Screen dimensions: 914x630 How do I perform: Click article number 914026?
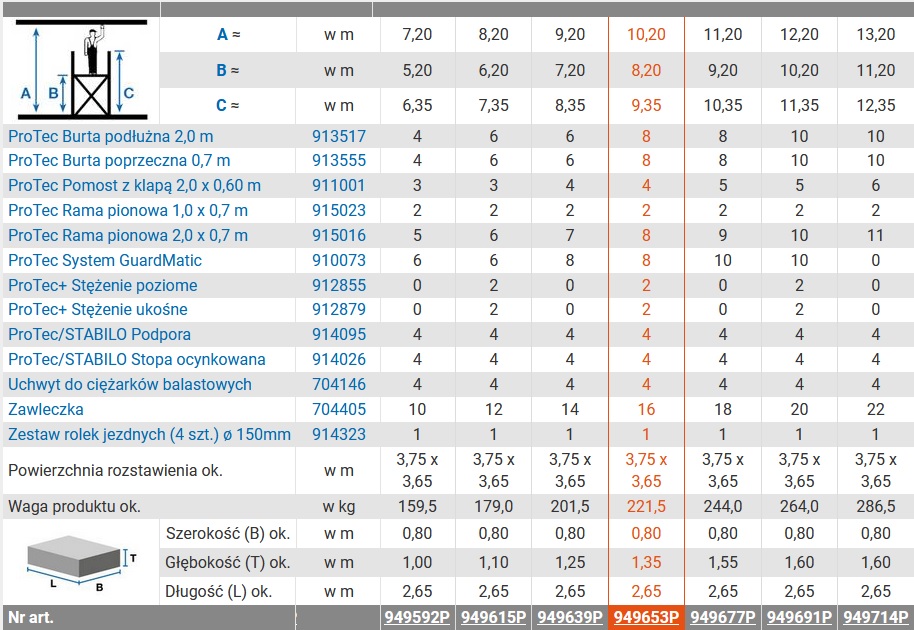click(339, 360)
